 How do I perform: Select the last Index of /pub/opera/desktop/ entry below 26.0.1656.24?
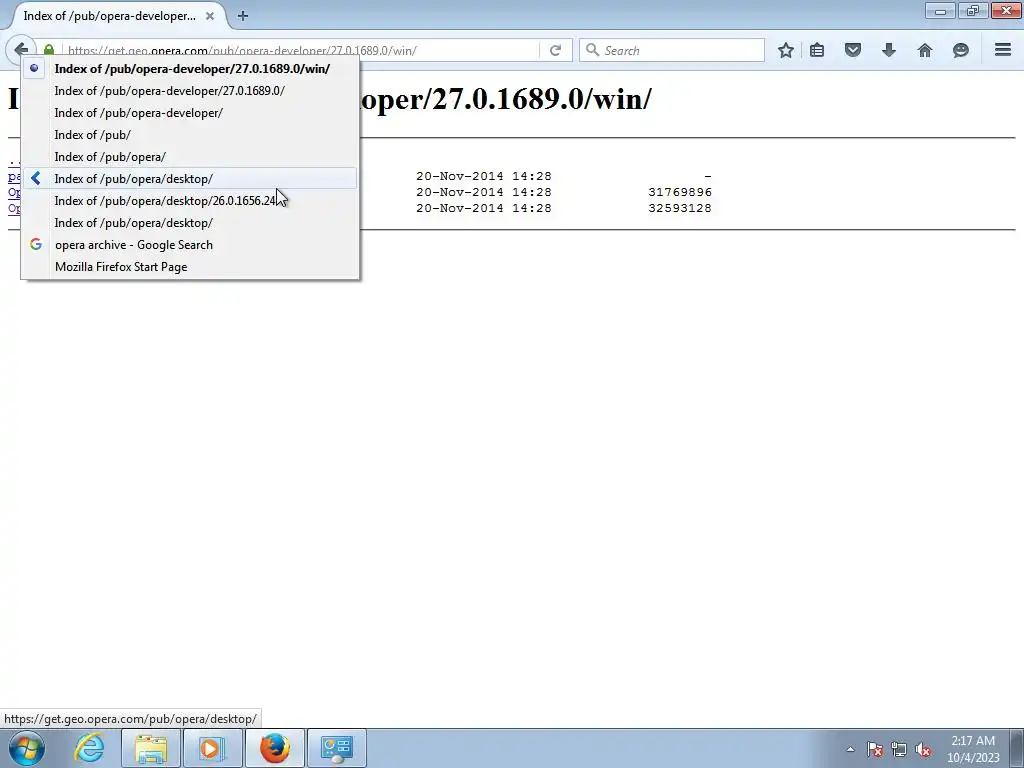pos(190,223)
